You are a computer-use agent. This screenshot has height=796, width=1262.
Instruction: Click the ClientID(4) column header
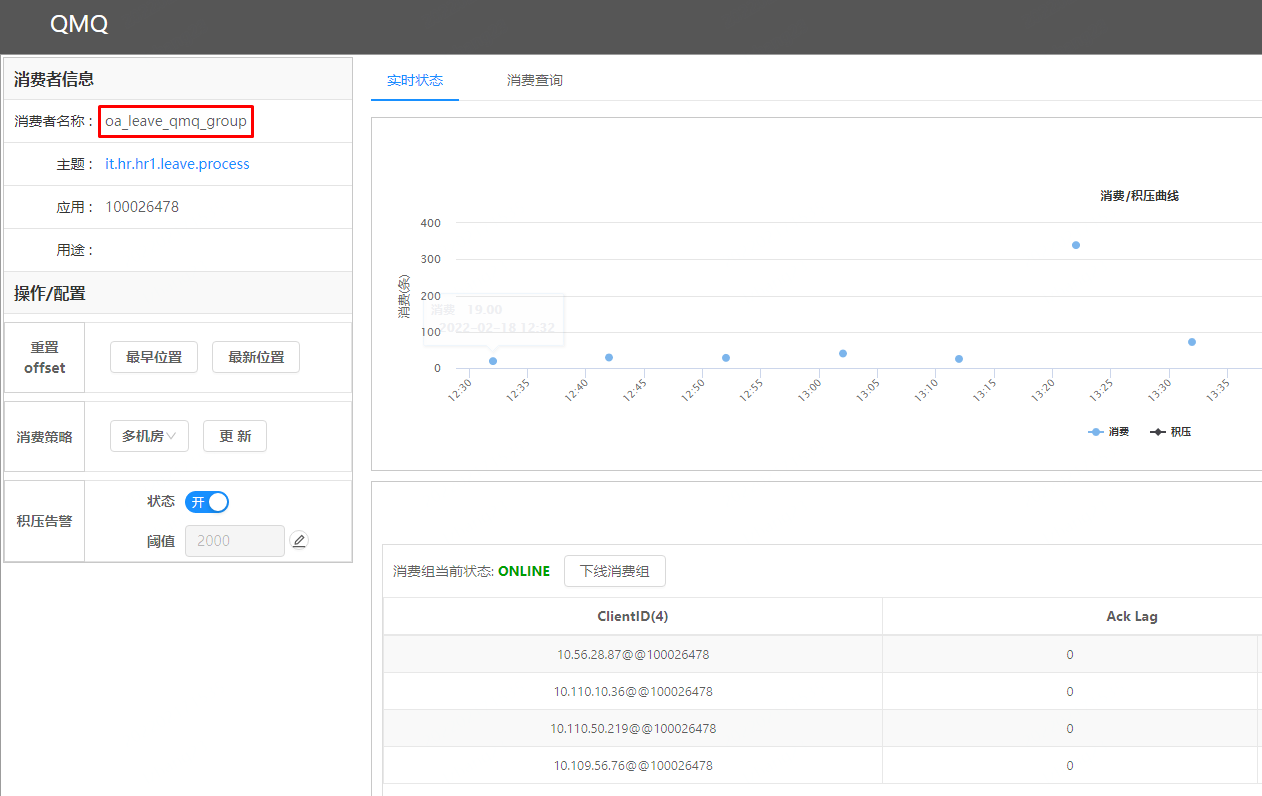click(x=633, y=616)
